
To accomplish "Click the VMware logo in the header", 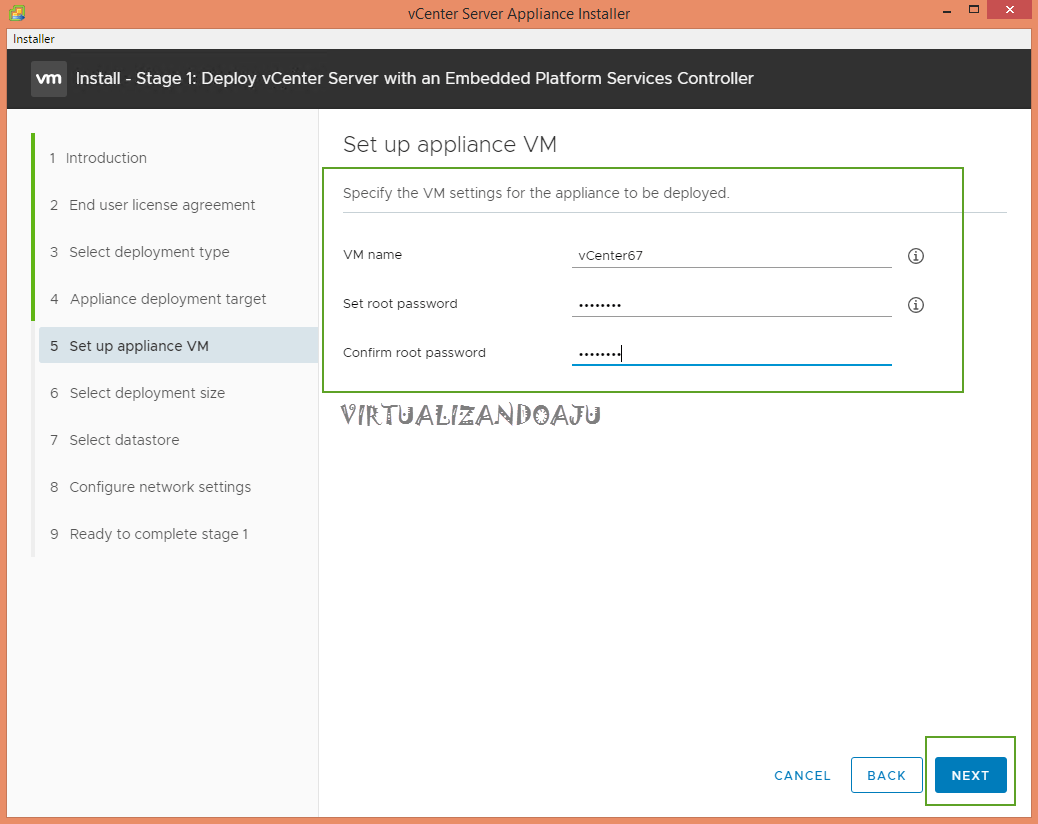I will coord(49,78).
